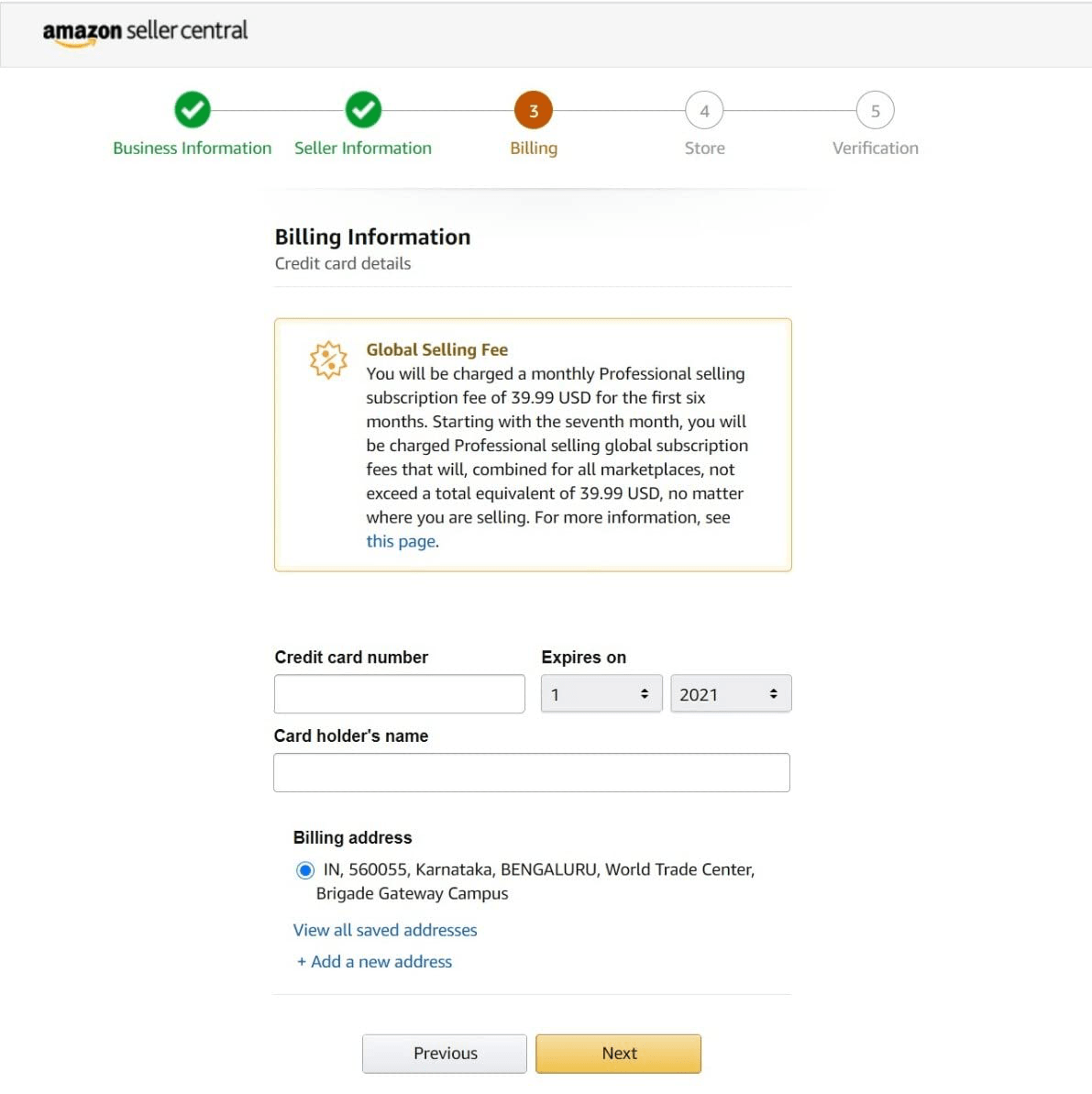Add a new address
1092x1094 pixels.
point(375,961)
